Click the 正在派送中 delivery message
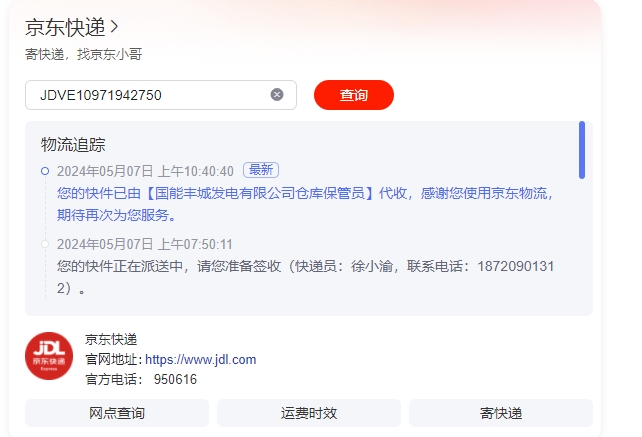This screenshot has width=642, height=437. coord(305,277)
